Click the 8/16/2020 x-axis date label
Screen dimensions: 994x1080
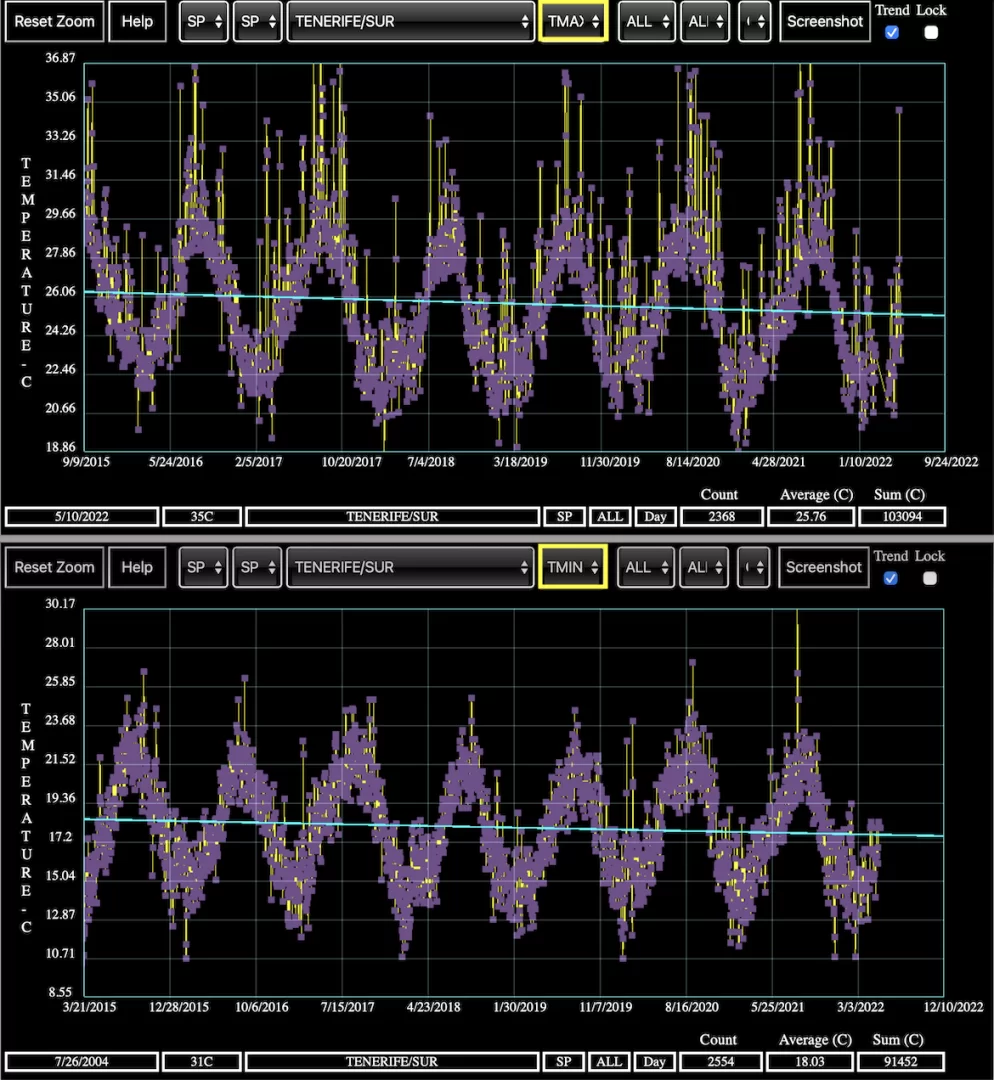(x=692, y=1007)
